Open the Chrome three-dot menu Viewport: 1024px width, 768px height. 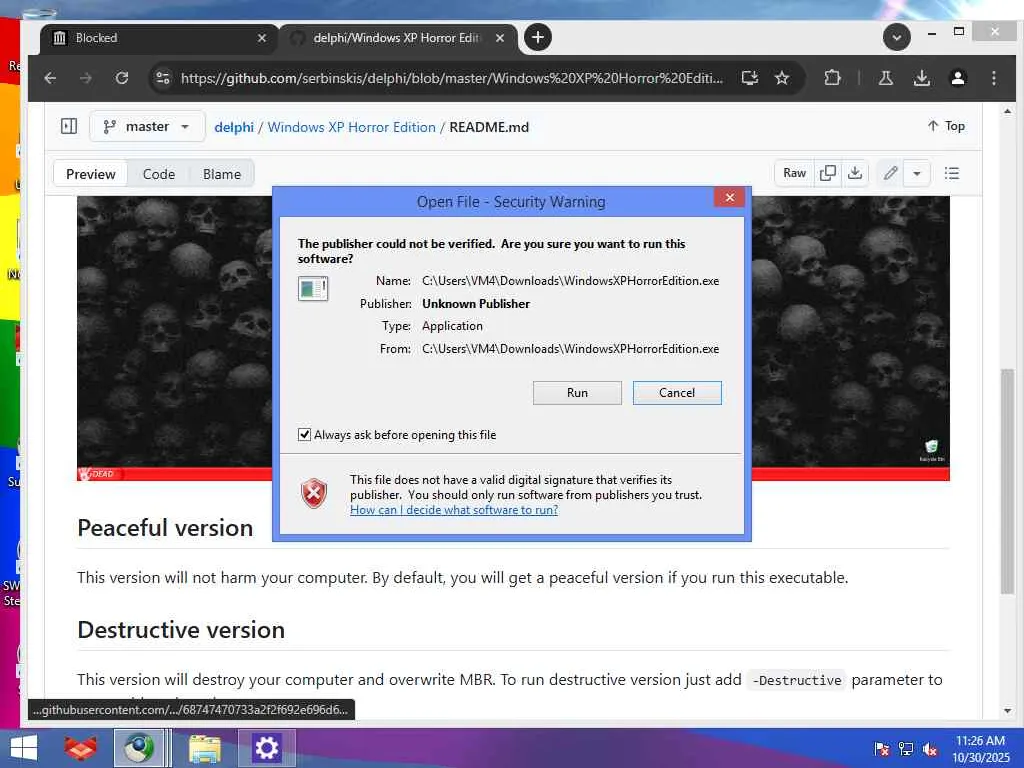pos(993,78)
